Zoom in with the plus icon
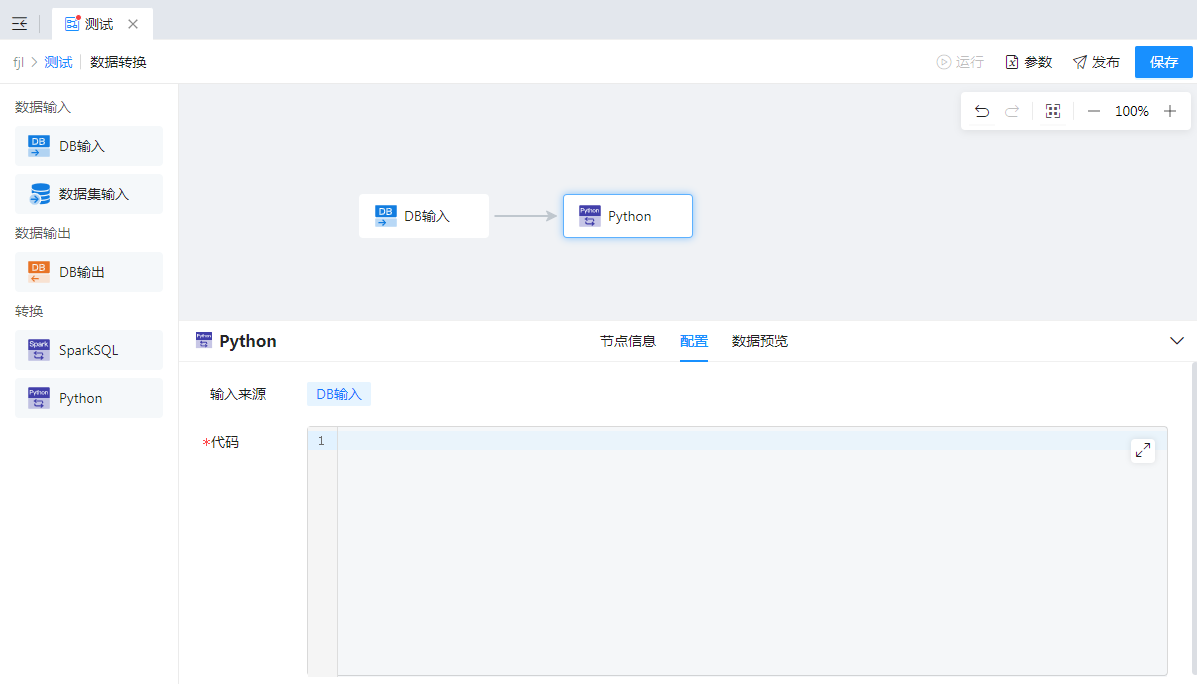The width and height of the screenshot is (1197, 684). click(1170, 111)
